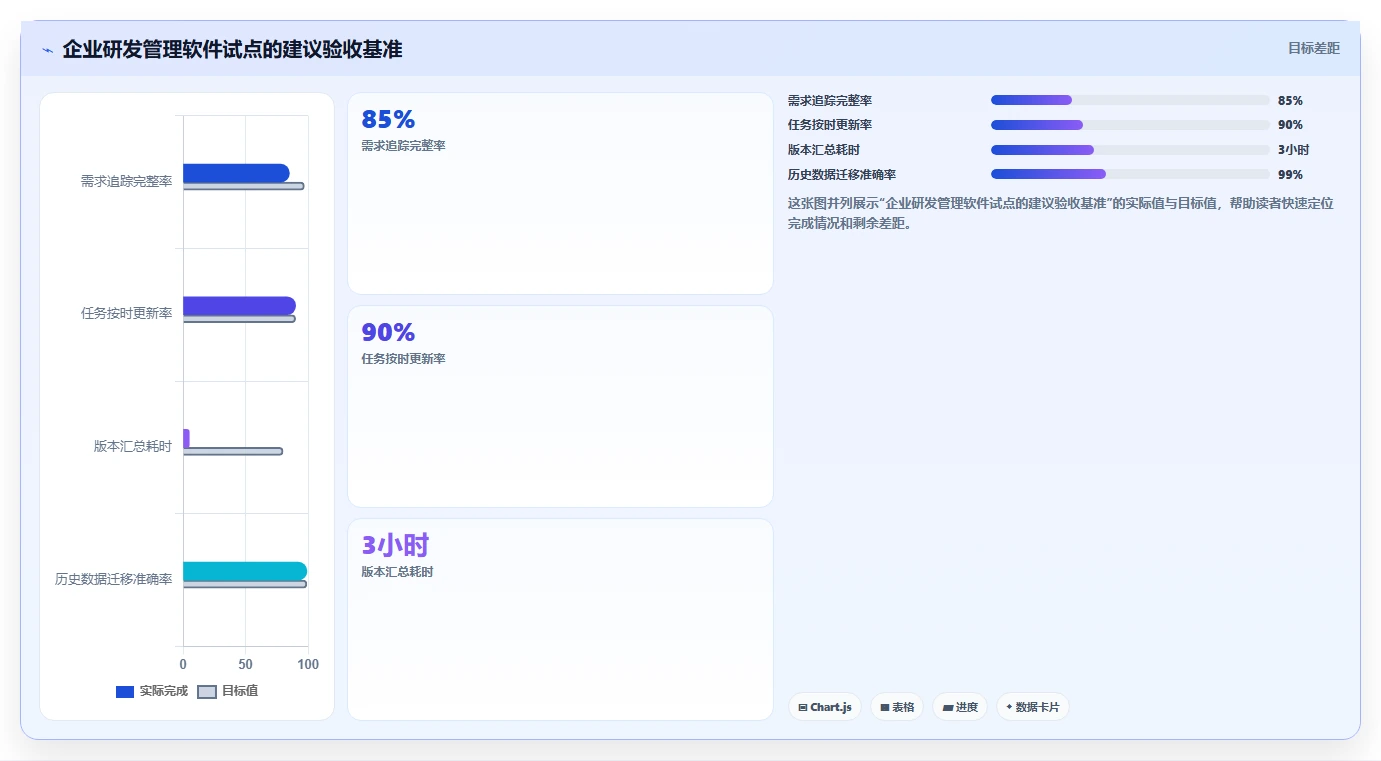The width and height of the screenshot is (1381, 761).
Task: Click the title 企业研发管理软件试点的建议验收基准
Action: click(x=232, y=49)
